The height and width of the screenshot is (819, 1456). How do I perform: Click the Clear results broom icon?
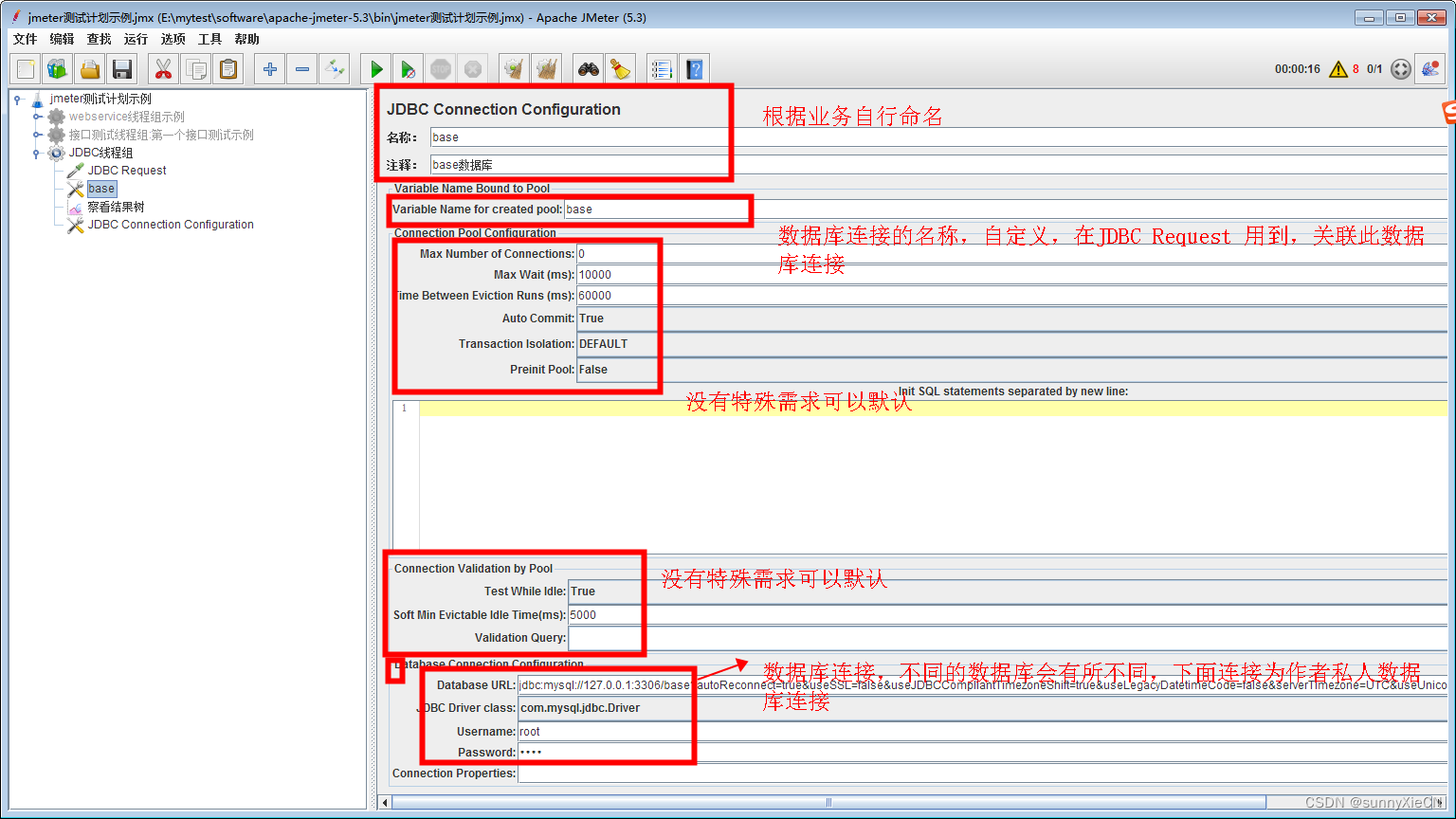[x=515, y=69]
